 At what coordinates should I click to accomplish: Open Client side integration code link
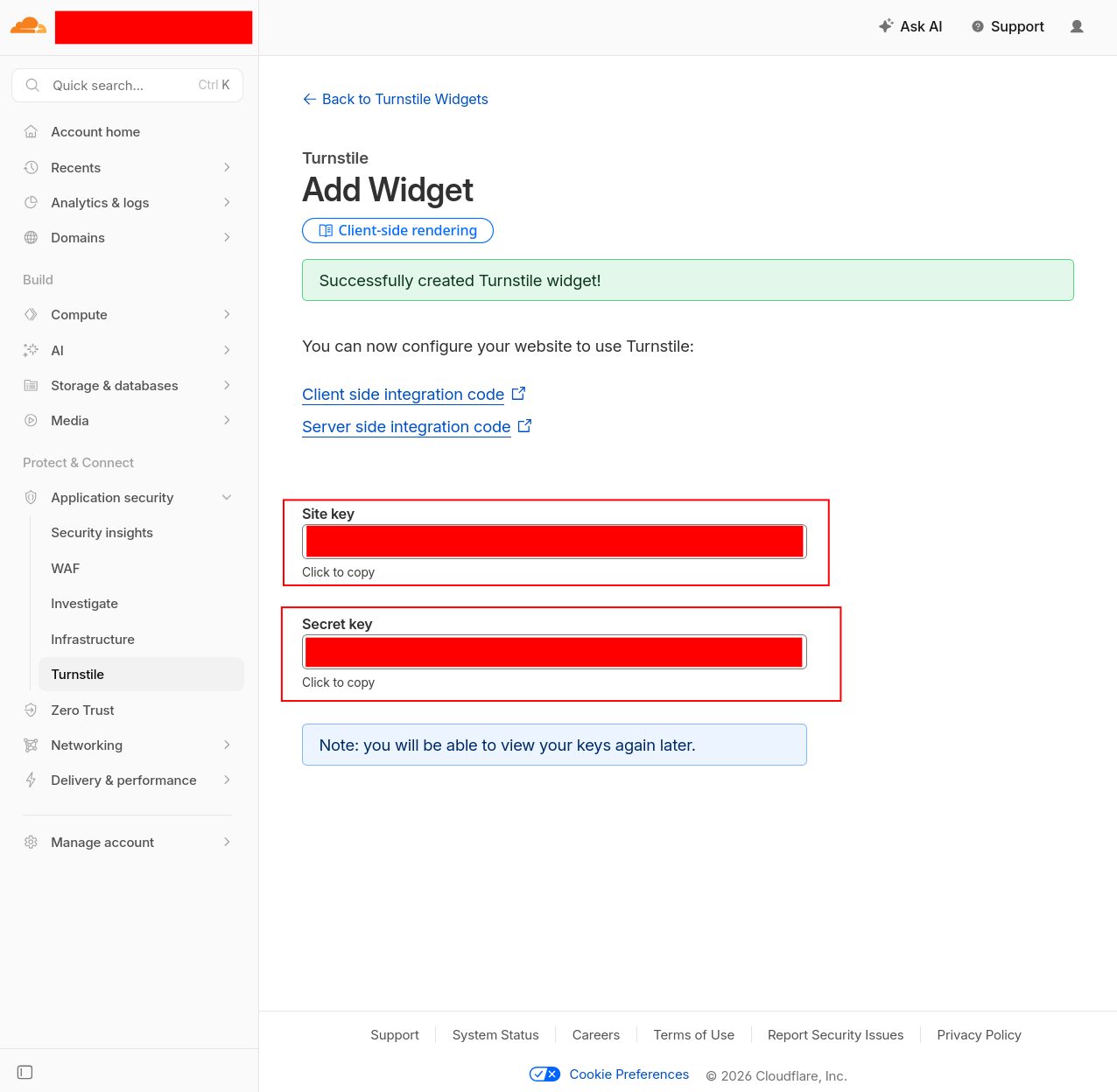click(403, 395)
